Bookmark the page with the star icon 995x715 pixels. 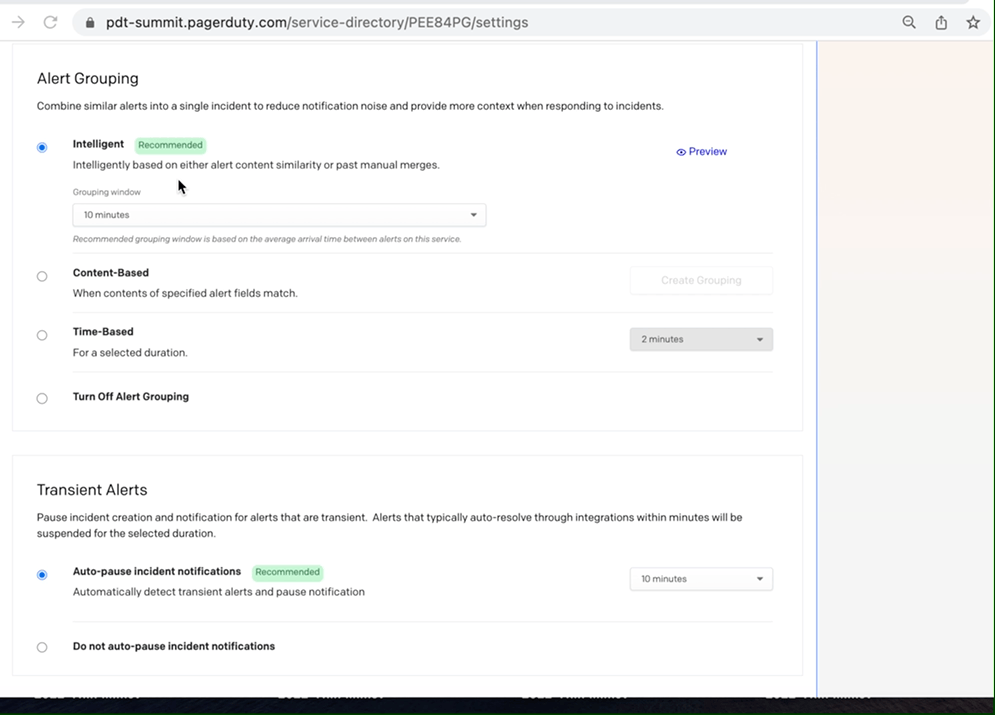point(973,21)
